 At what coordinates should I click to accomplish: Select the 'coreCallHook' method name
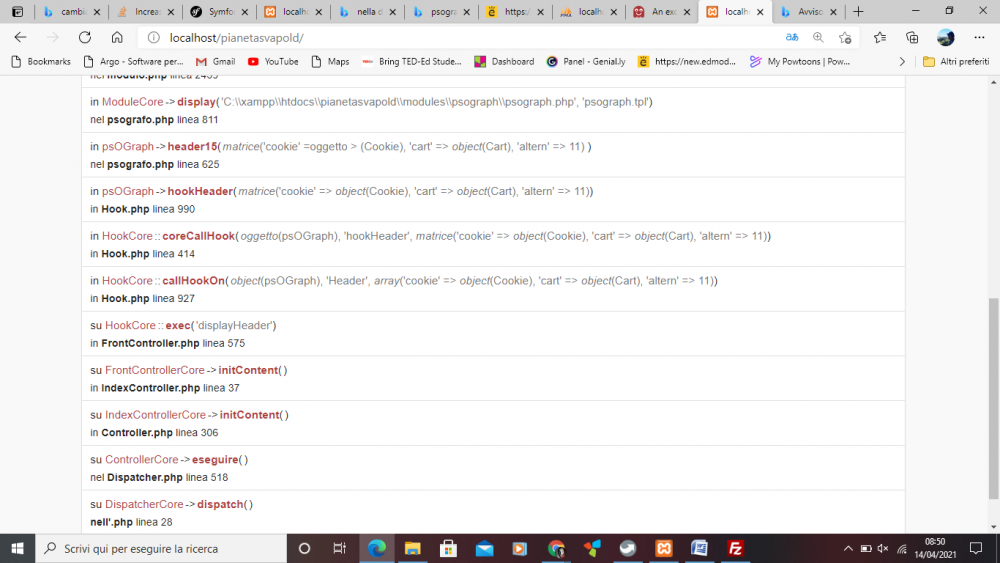(198, 236)
